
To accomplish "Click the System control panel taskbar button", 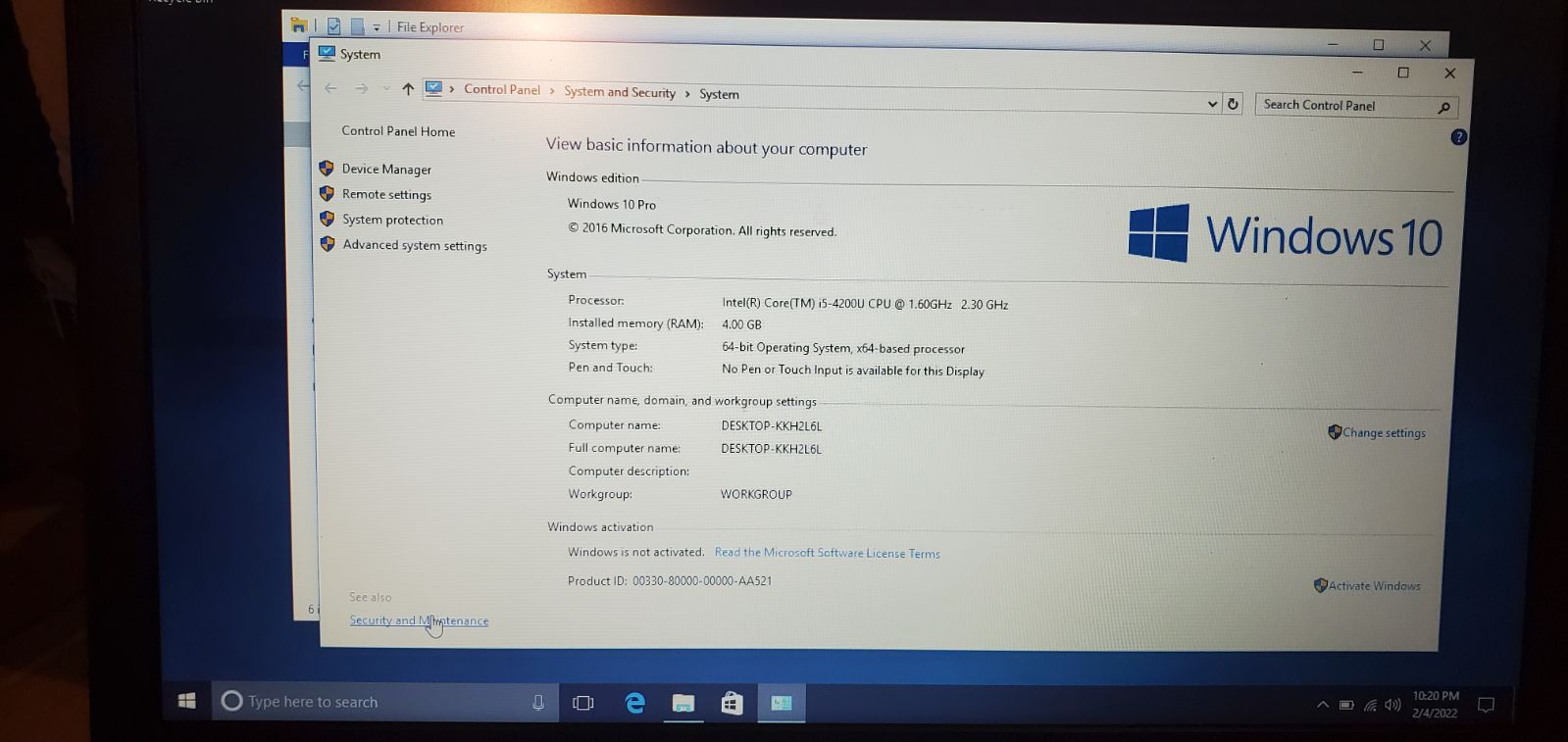I will pos(782,704).
